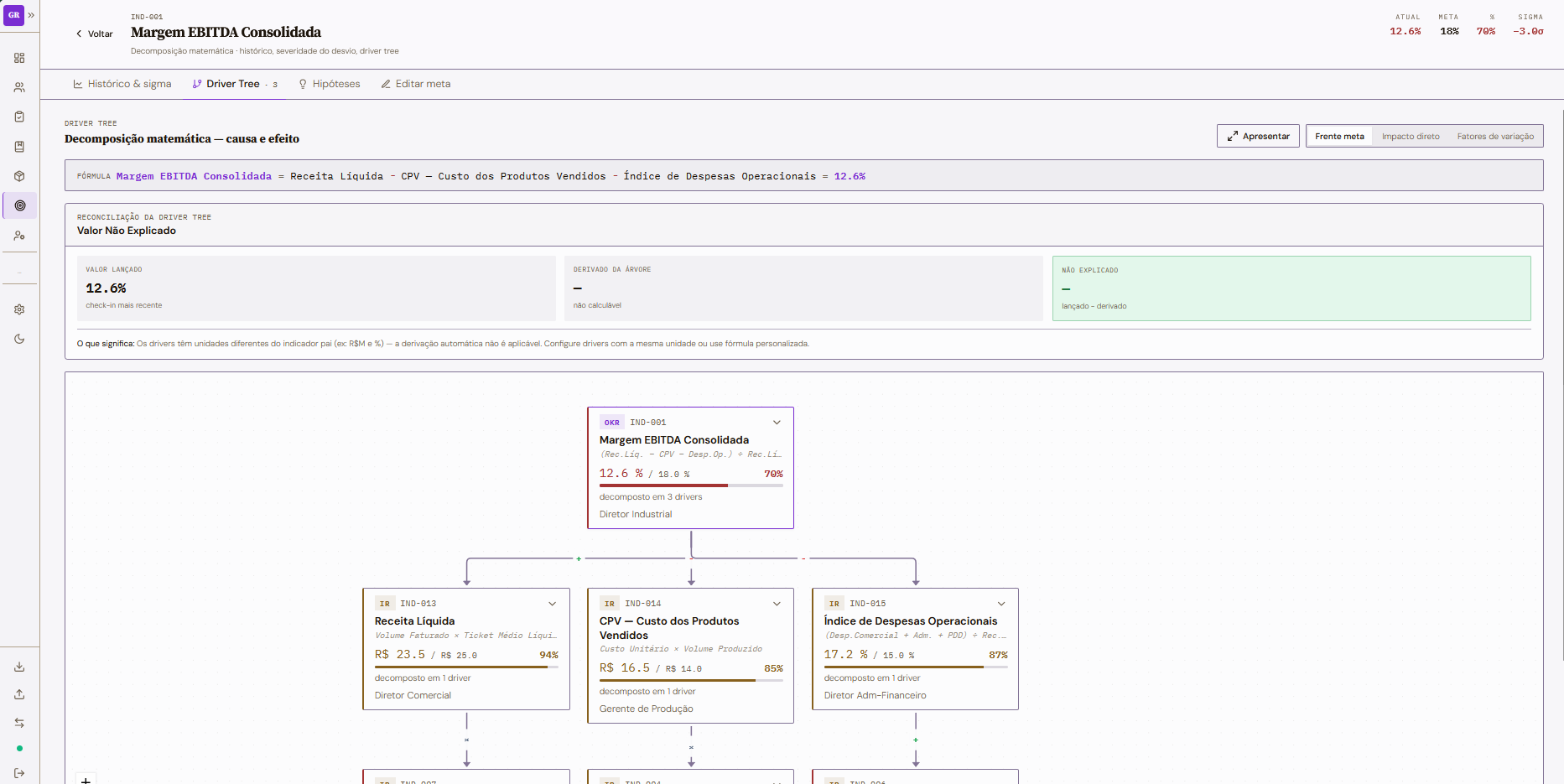Expand the IND-015 Despesas Operacionais card chevron
Screen dimensions: 1564x784
tap(1001, 604)
